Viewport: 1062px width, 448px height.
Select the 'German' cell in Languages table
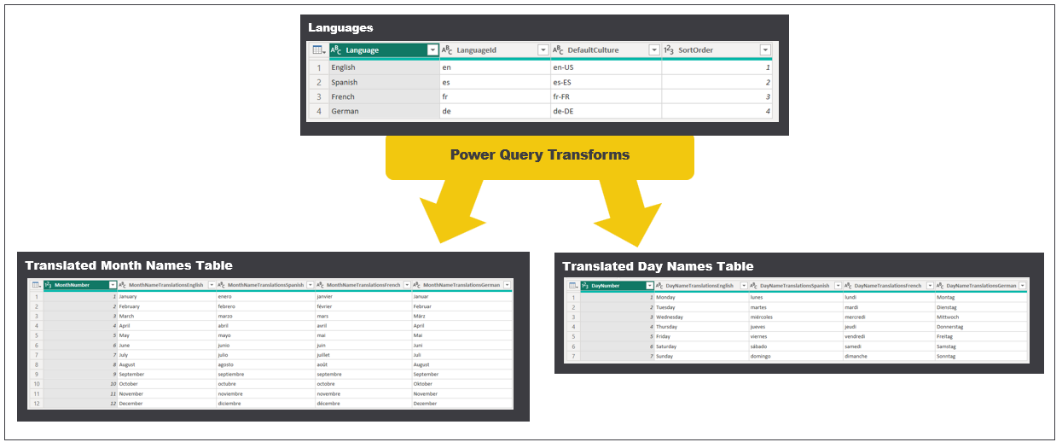pyautogui.click(x=384, y=111)
